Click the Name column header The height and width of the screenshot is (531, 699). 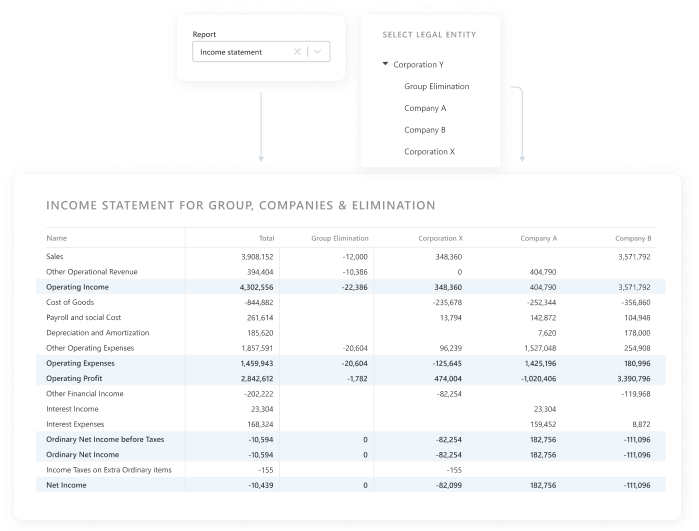pos(57,238)
